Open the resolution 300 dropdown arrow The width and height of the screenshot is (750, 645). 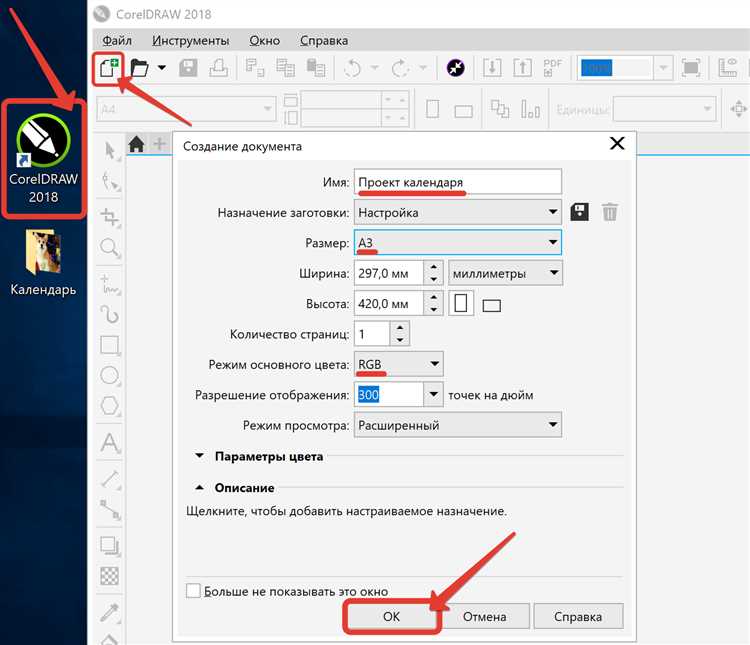(x=433, y=395)
